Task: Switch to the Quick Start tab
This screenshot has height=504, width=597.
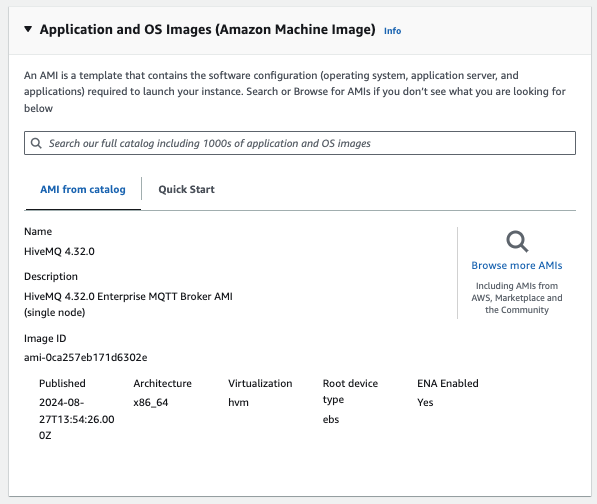Action: [186, 189]
